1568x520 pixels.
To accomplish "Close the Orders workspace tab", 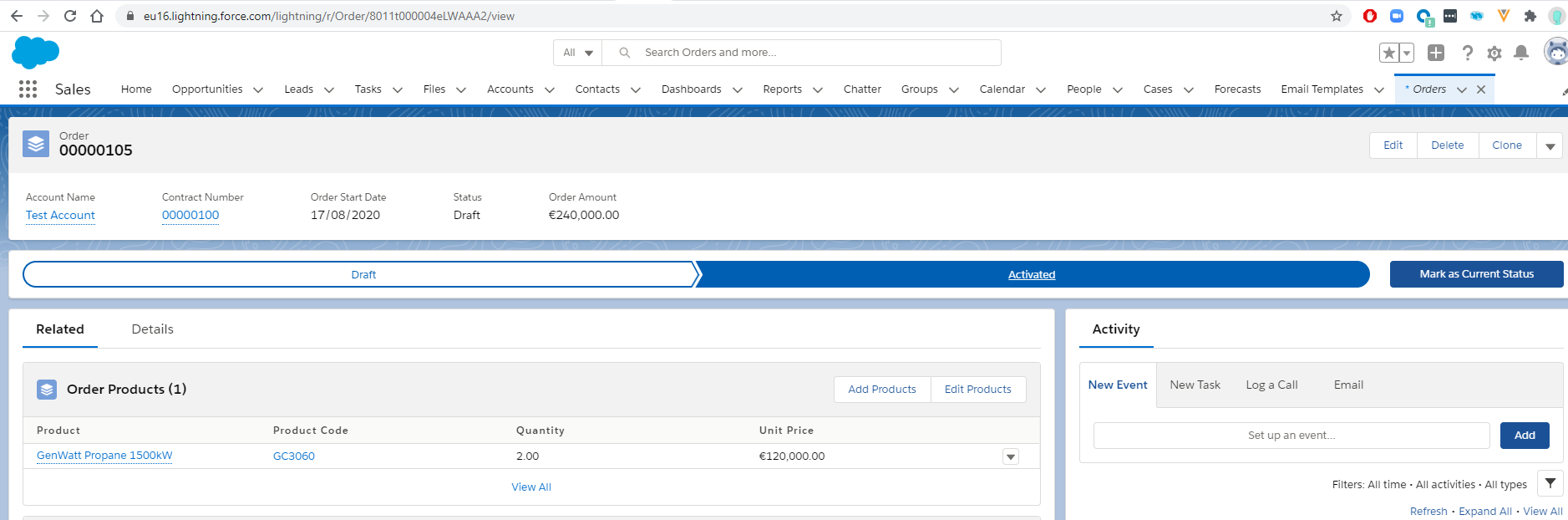I will (1481, 89).
